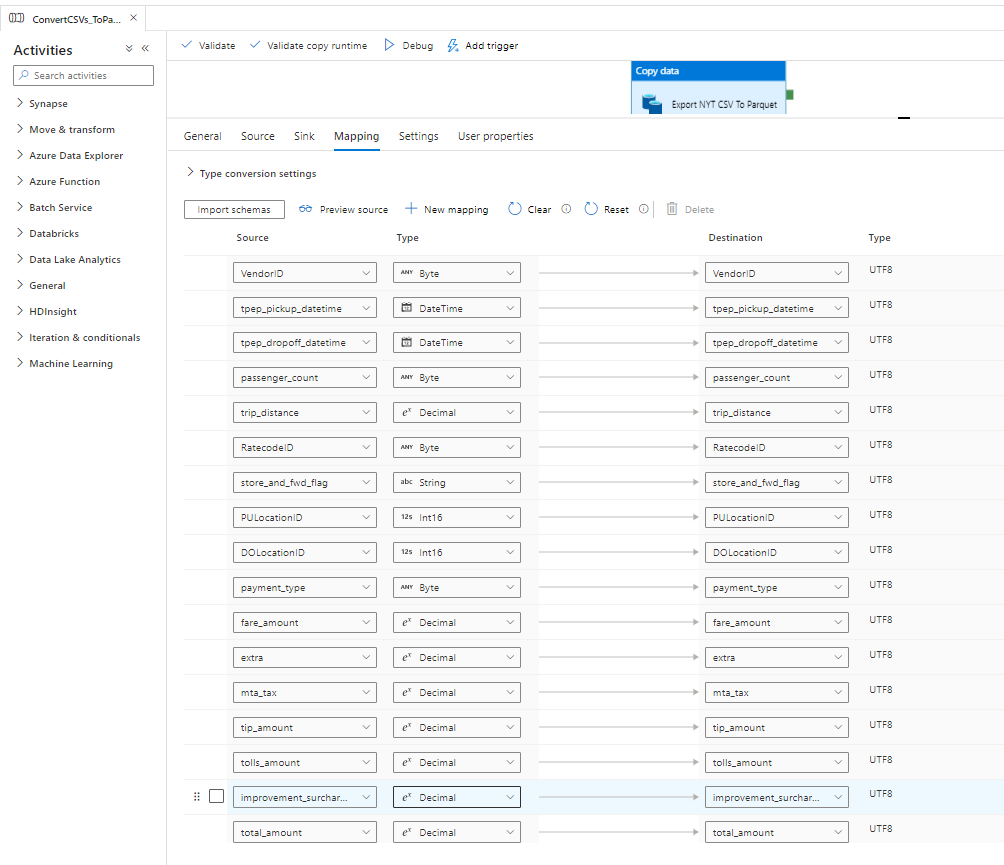Expand all activities with double-down chevrons
The height and width of the screenshot is (865, 1004).
point(129,48)
